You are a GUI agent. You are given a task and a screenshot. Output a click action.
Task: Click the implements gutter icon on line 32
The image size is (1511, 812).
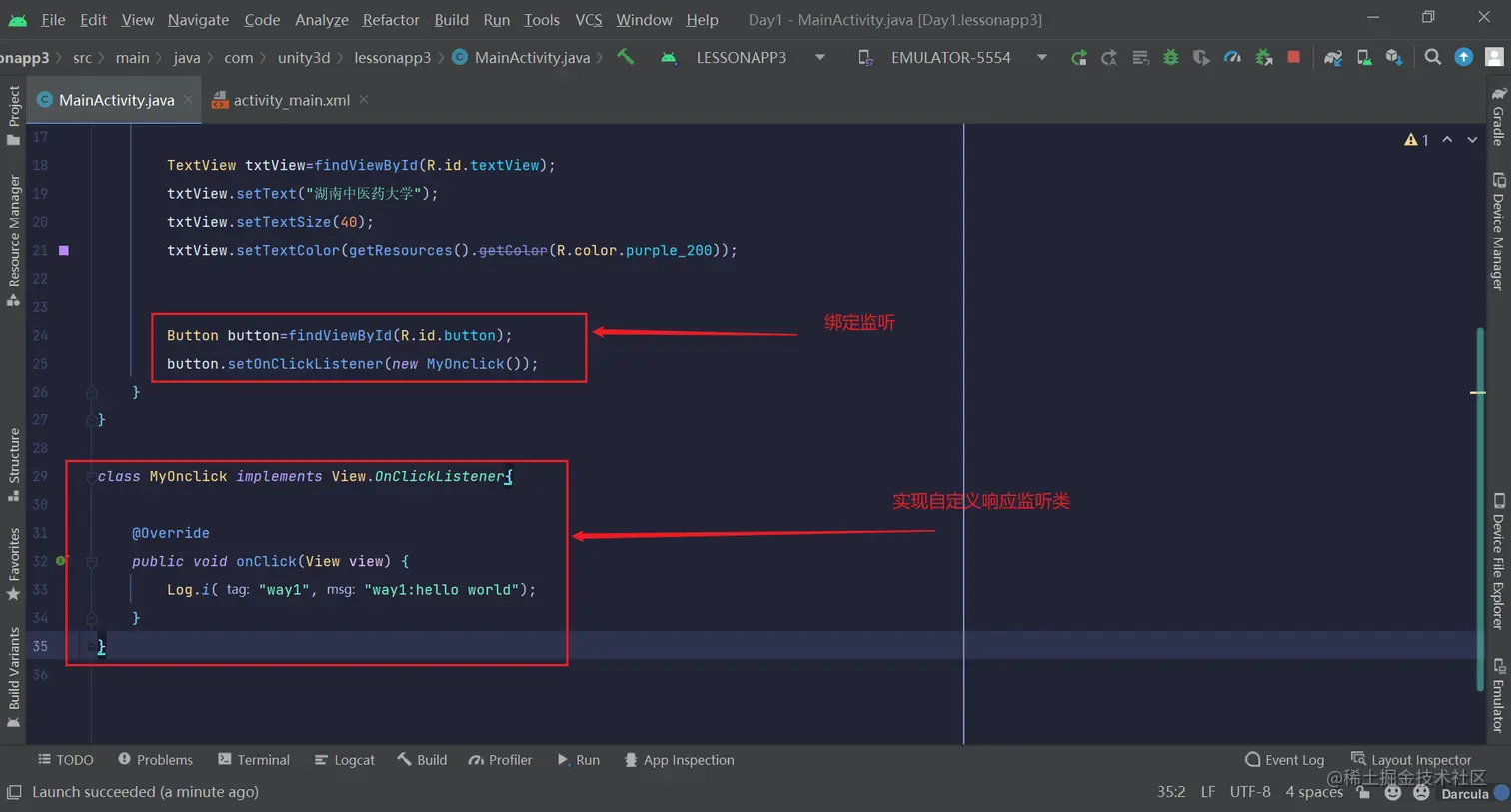[62, 561]
